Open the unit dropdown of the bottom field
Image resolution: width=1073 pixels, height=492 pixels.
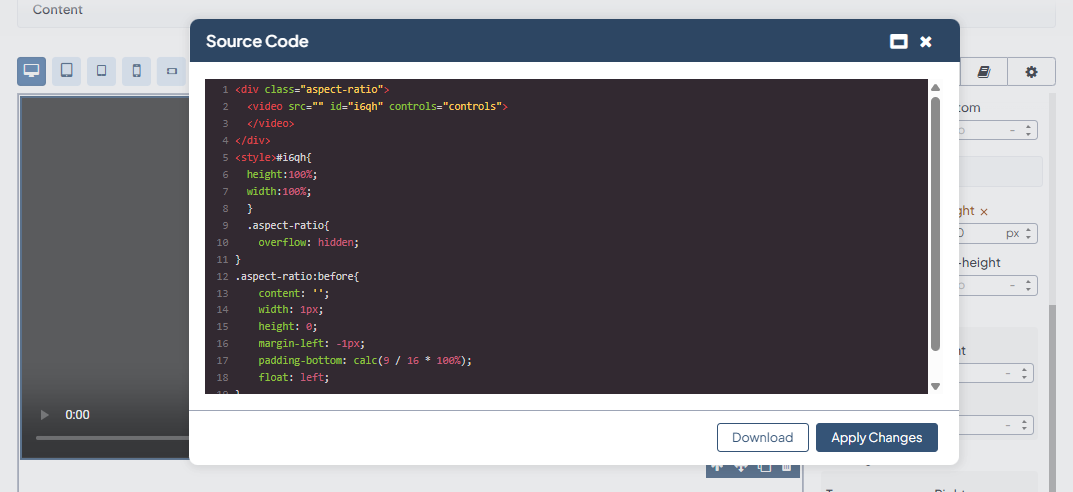click(1013, 130)
